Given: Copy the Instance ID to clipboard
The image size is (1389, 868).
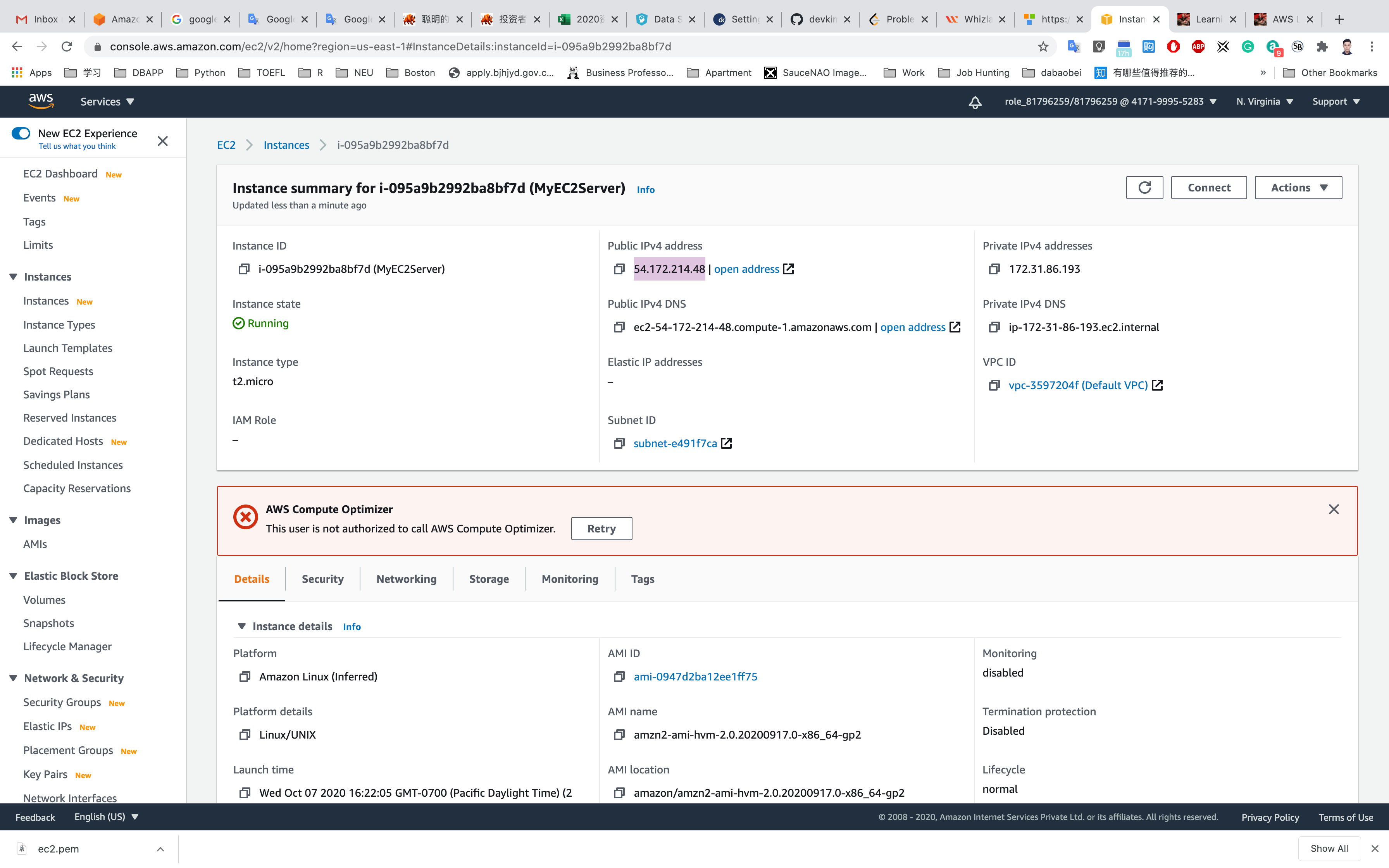Looking at the screenshot, I should pyautogui.click(x=244, y=269).
